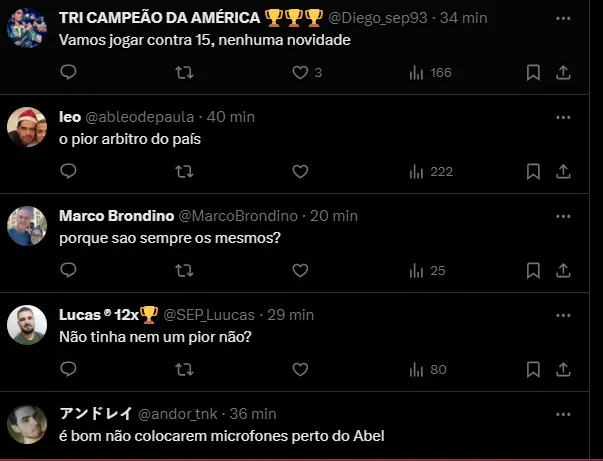The height and width of the screenshot is (461, 603).
Task: Repost Marco Brondino's tweet
Action: (184, 270)
